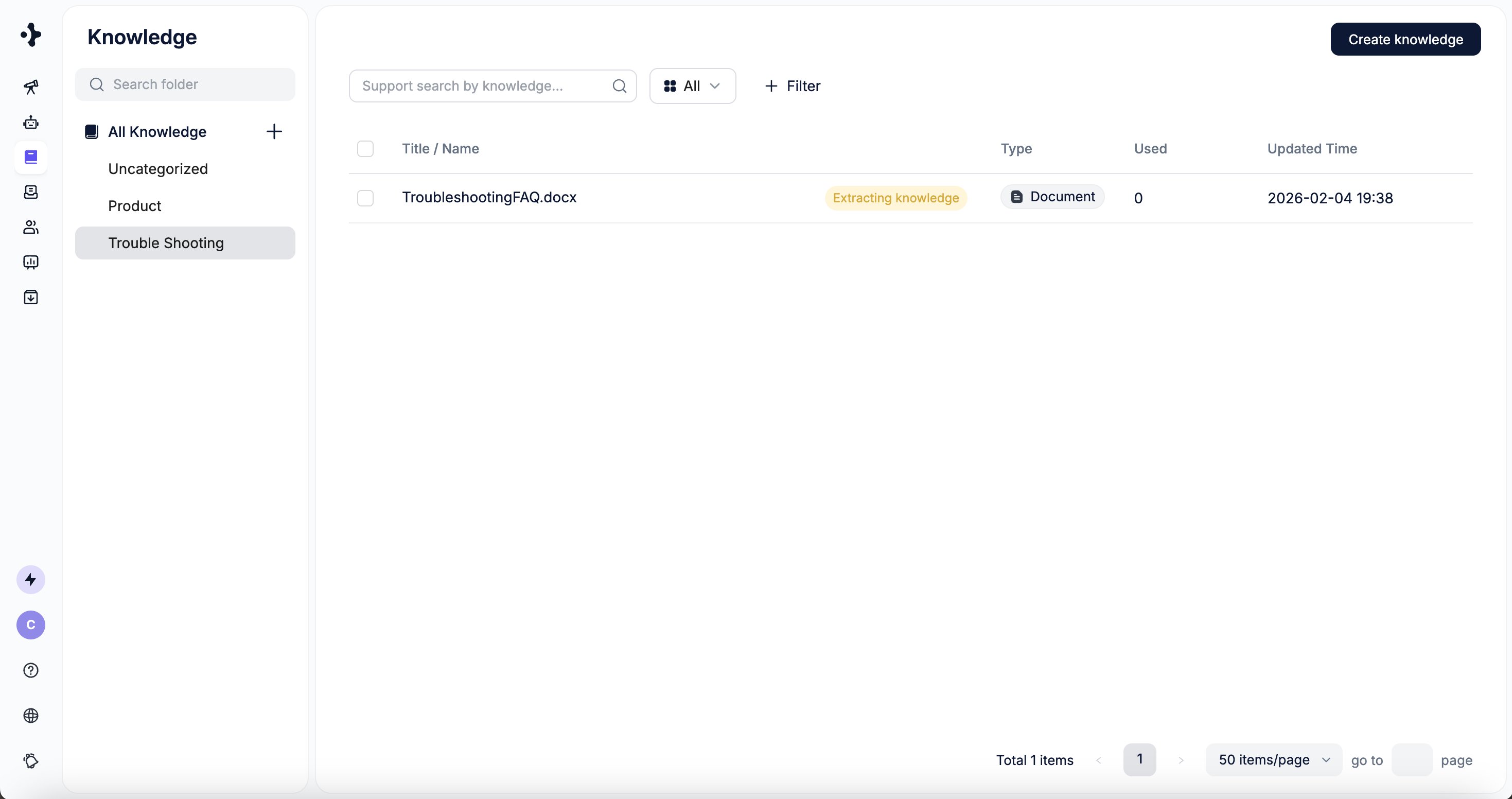Viewport: 1512px width, 799px height.
Task: Click the Used column header
Action: pos(1150,149)
